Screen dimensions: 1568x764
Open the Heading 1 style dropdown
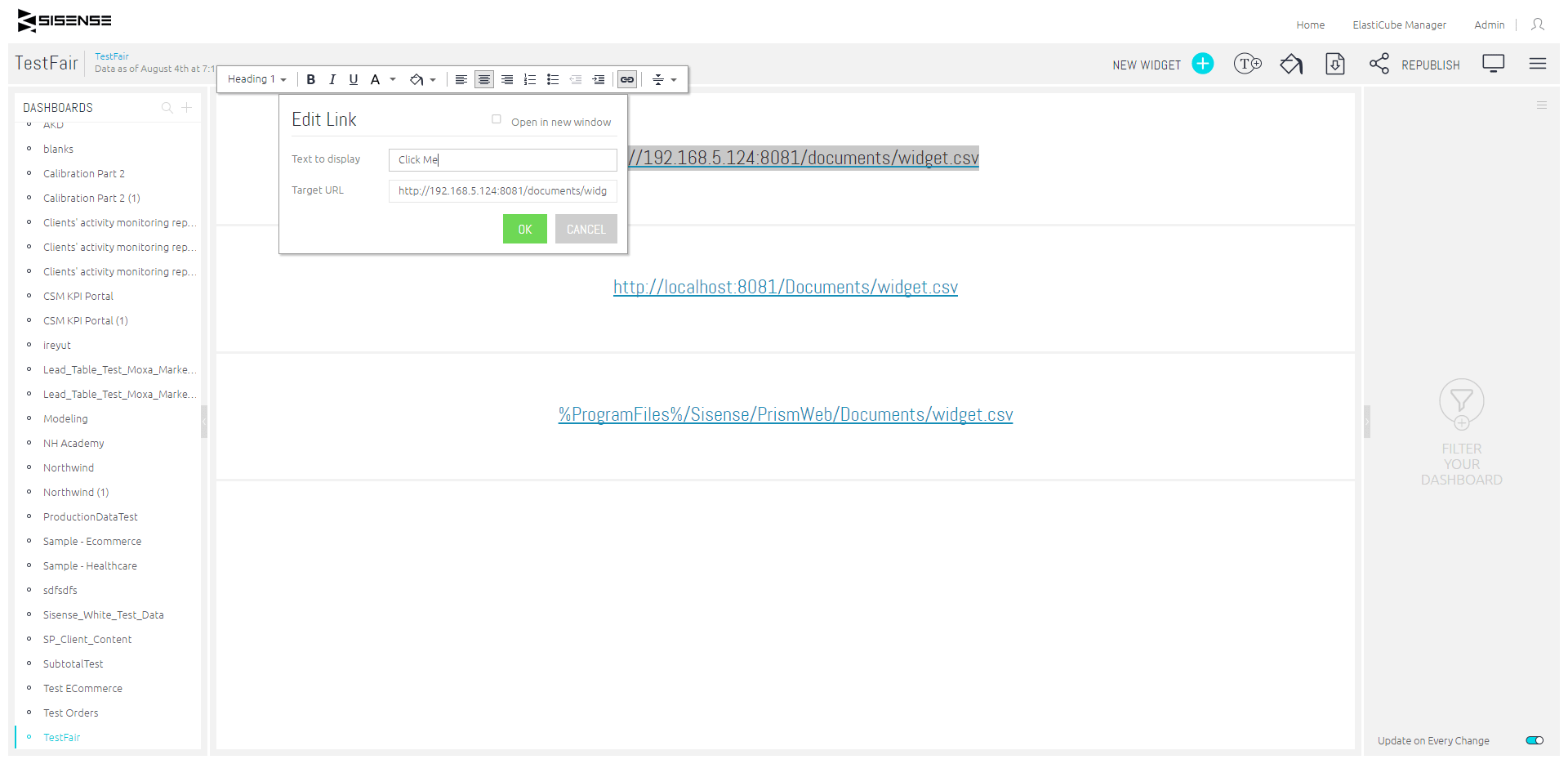[x=257, y=79]
